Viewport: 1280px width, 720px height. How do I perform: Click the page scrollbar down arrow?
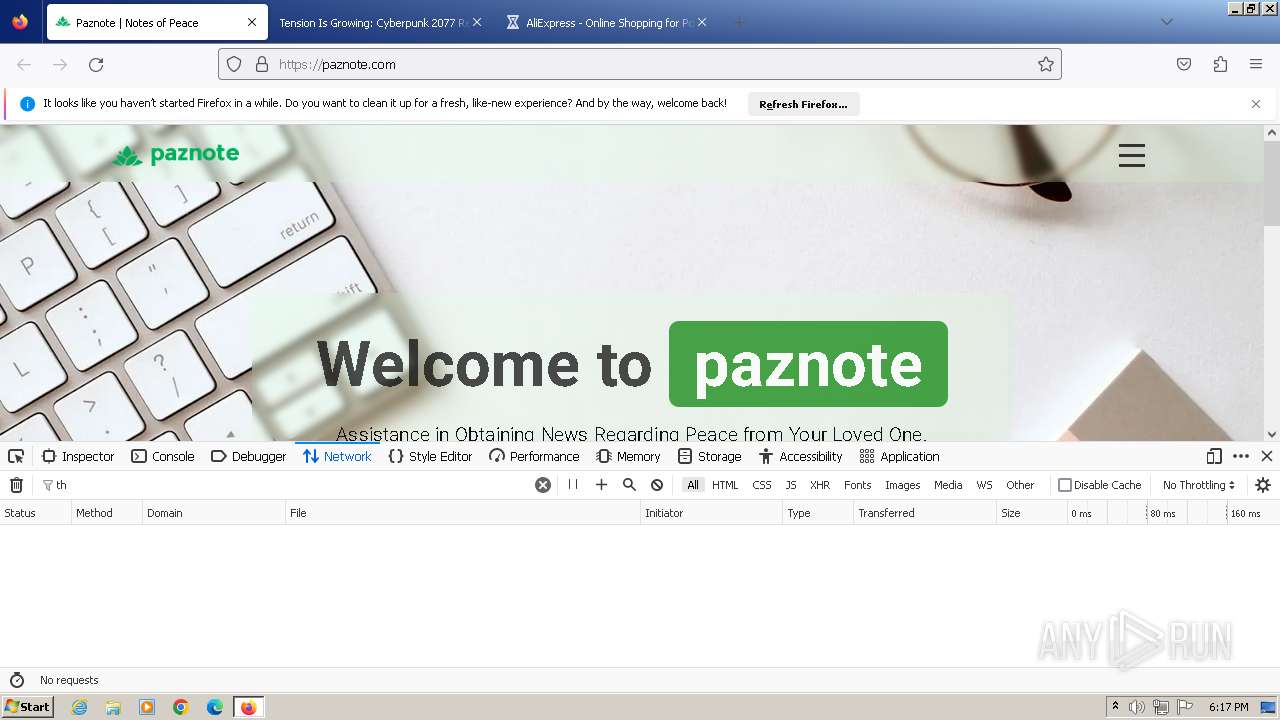pyautogui.click(x=1272, y=434)
